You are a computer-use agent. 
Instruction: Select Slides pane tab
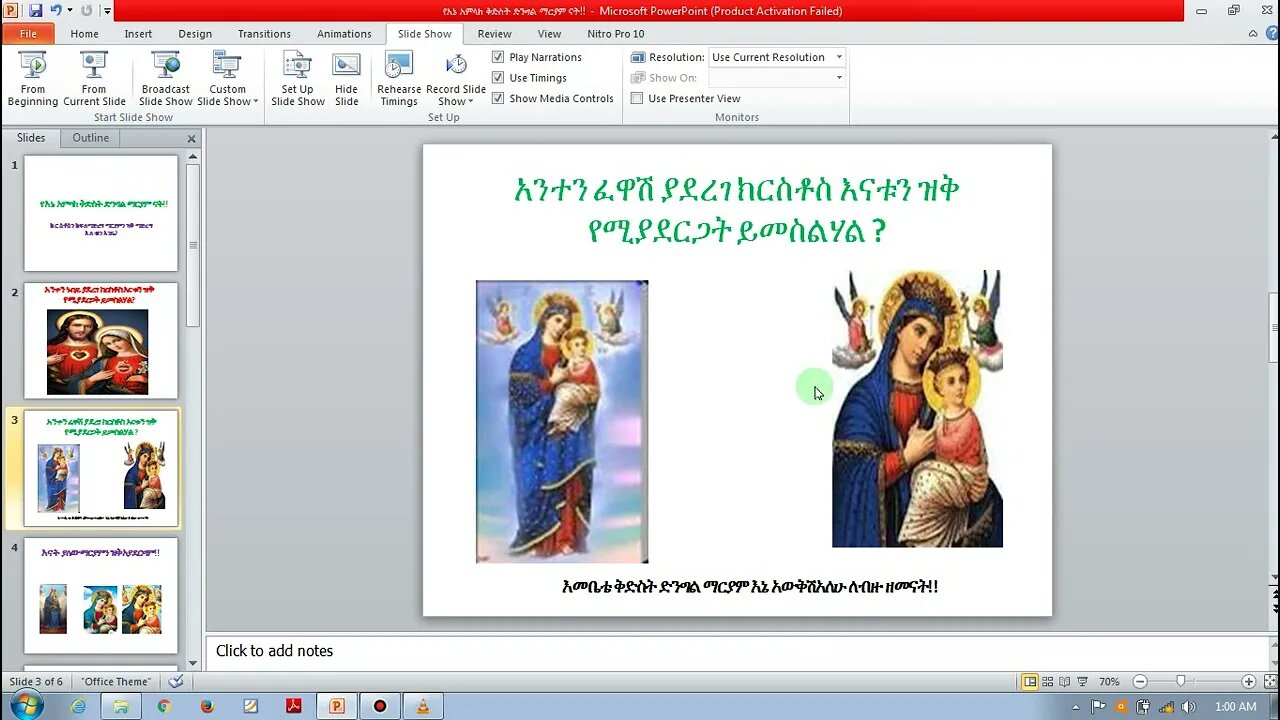[31, 138]
